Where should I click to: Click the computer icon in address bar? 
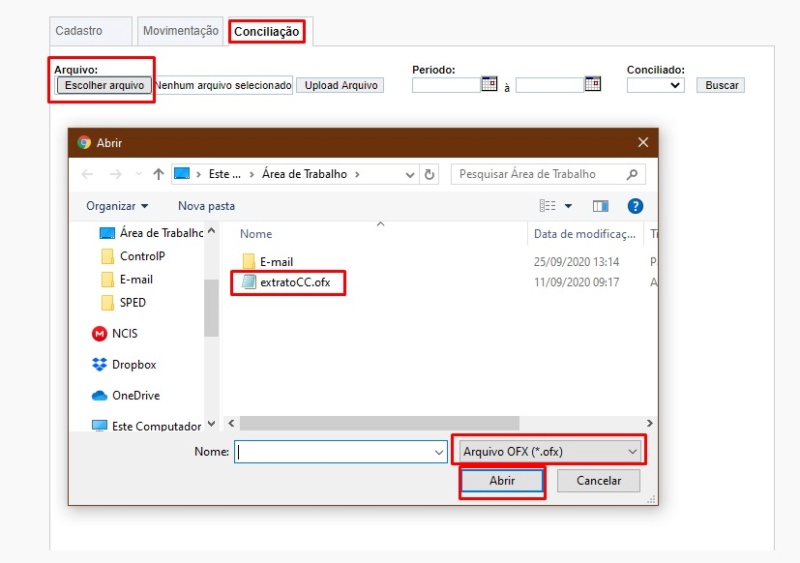click(182, 174)
